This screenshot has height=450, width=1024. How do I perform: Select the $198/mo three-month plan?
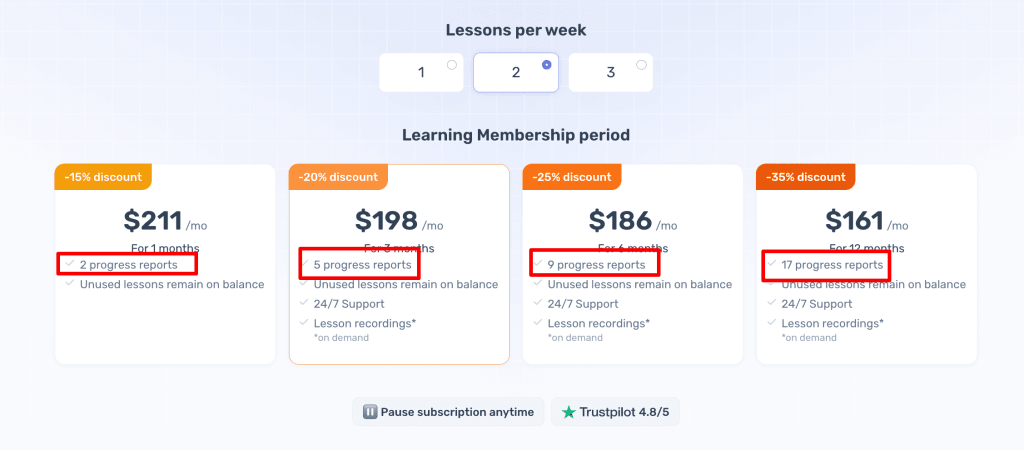[399, 264]
